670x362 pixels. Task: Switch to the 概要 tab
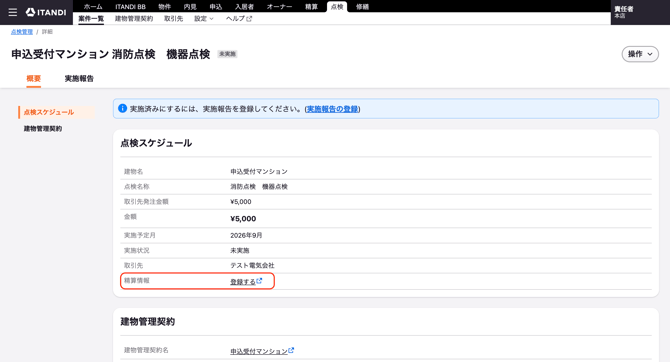pos(34,79)
